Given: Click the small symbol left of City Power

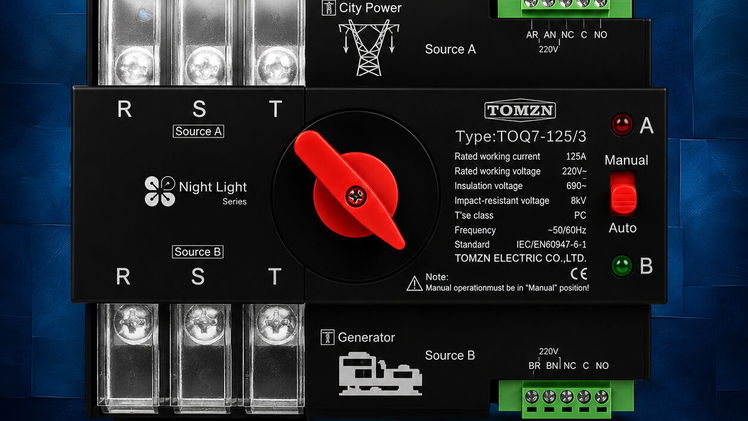Looking at the screenshot, I should pyautogui.click(x=328, y=8).
